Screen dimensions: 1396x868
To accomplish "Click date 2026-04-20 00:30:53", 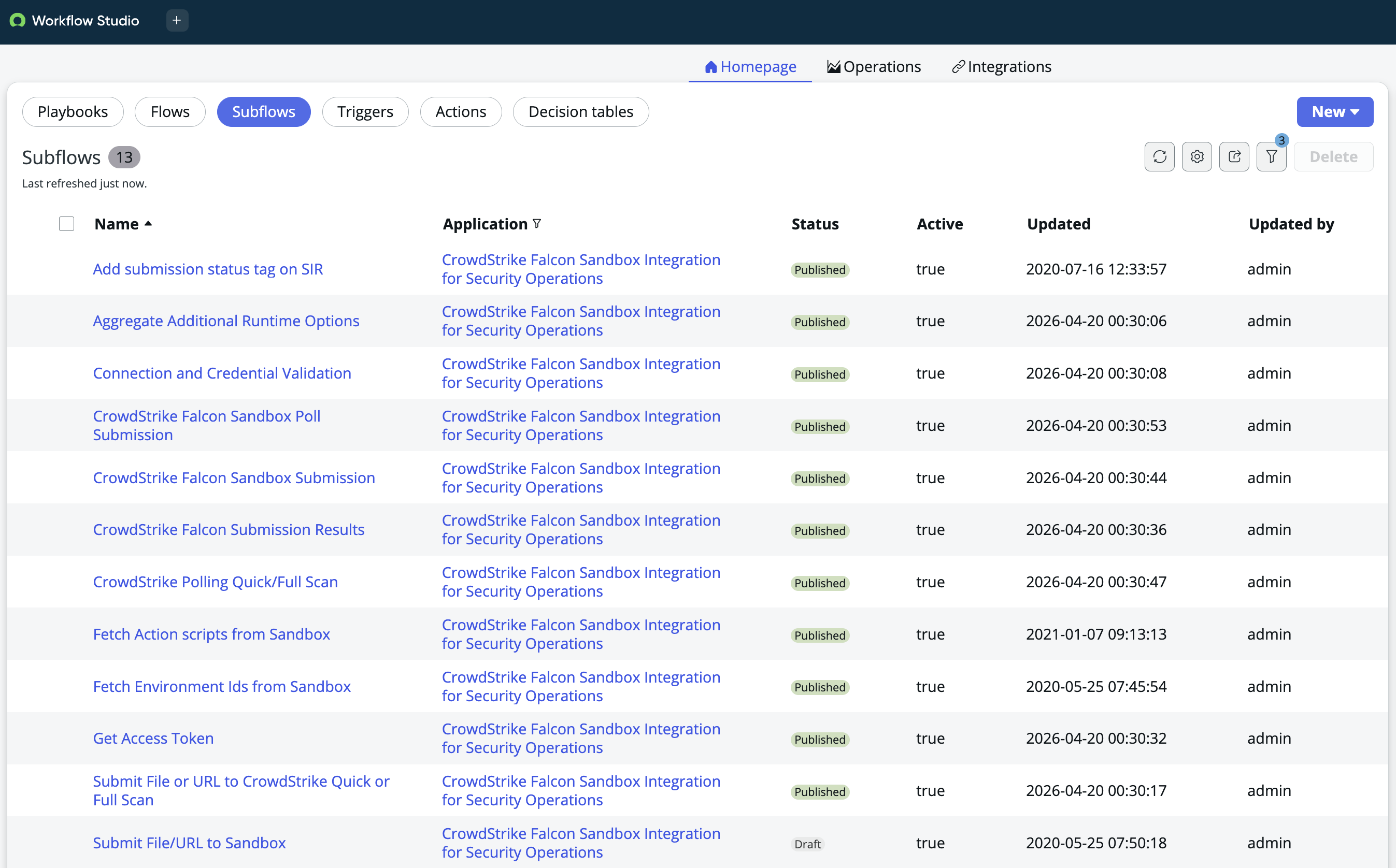I will (x=1096, y=425).
